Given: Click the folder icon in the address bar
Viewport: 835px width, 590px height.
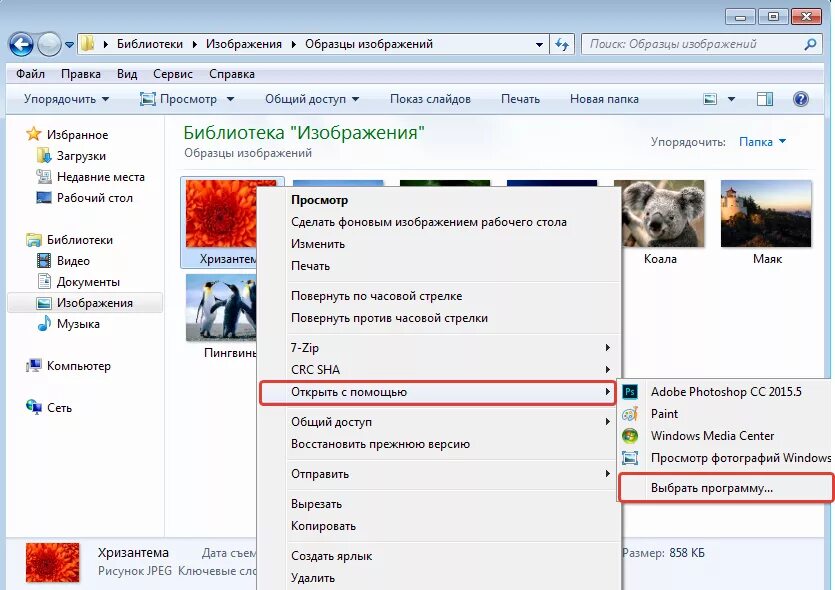Looking at the screenshot, I should [87, 44].
